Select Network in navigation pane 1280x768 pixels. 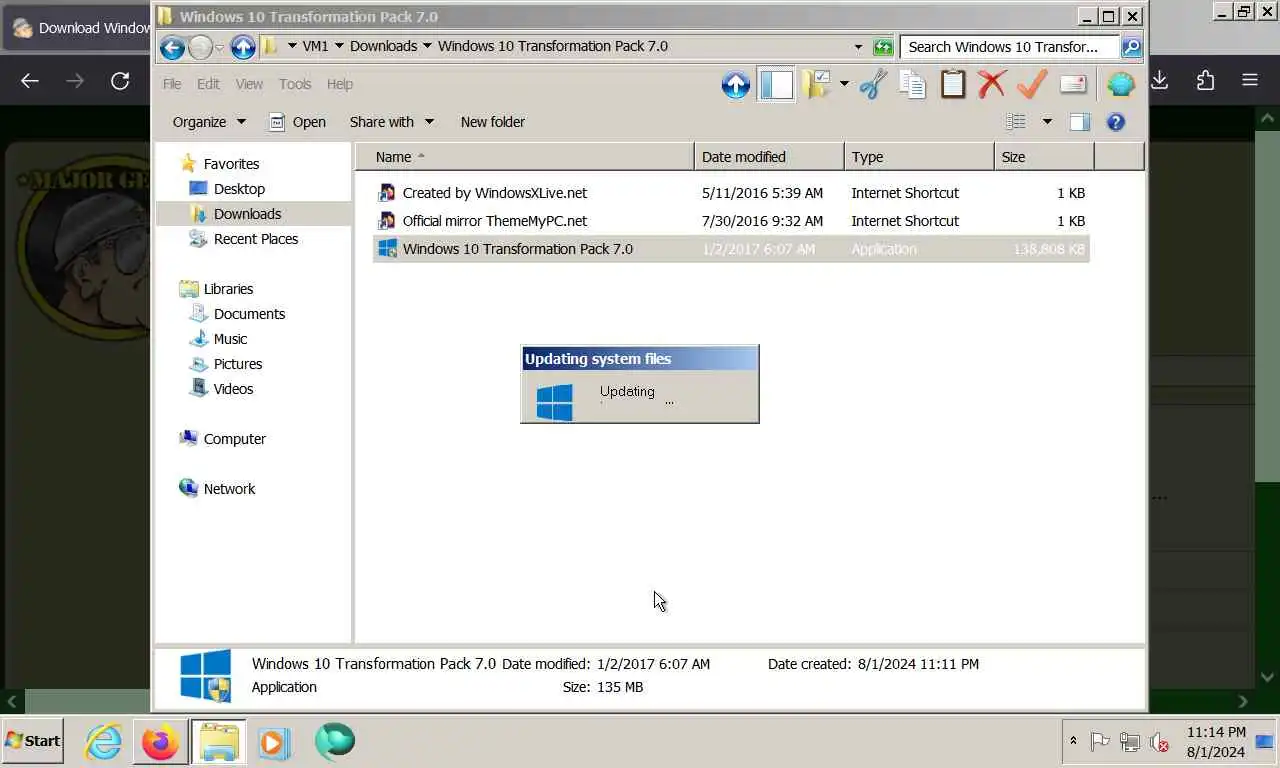click(x=229, y=489)
